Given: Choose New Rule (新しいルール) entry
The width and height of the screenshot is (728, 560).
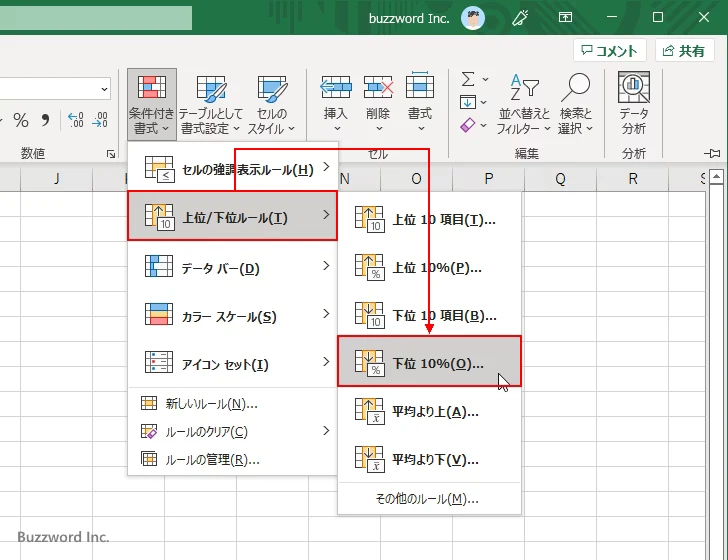Looking at the screenshot, I should pyautogui.click(x=232, y=404).
